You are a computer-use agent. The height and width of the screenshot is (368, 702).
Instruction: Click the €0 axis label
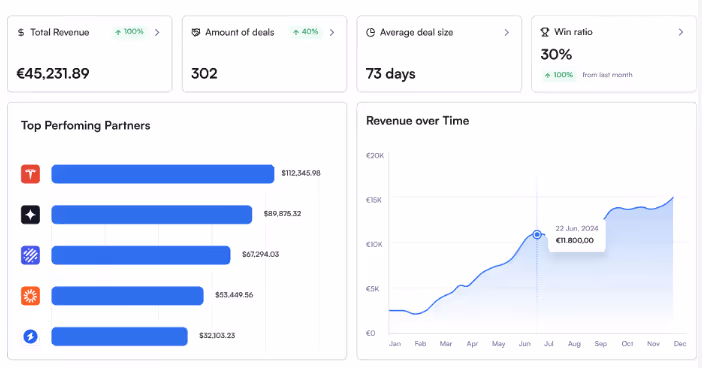370,333
